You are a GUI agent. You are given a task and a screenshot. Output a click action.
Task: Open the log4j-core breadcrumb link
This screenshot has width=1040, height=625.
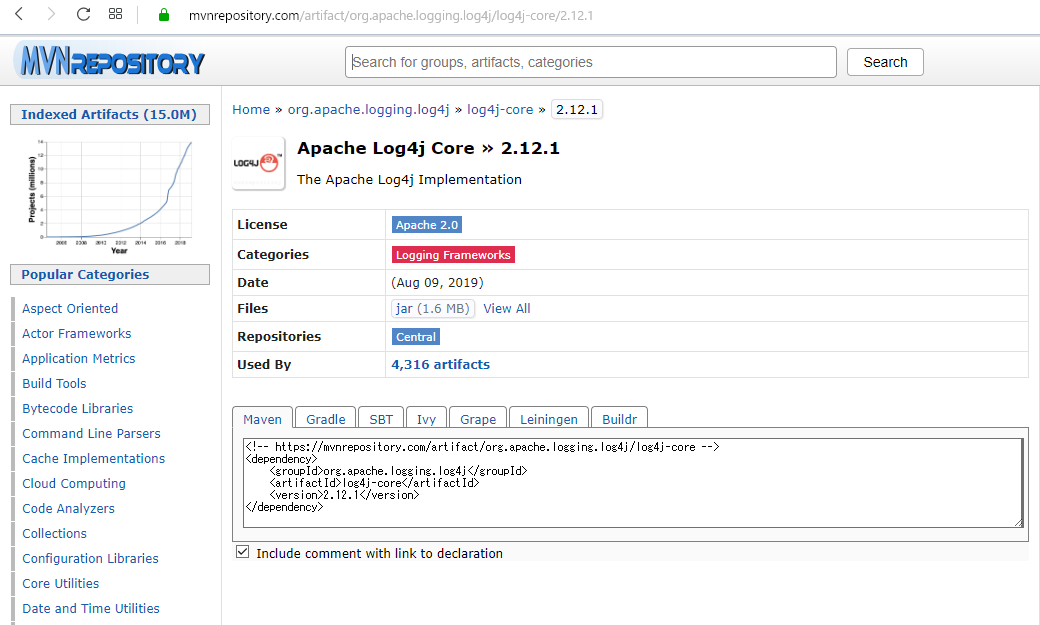[x=500, y=109]
